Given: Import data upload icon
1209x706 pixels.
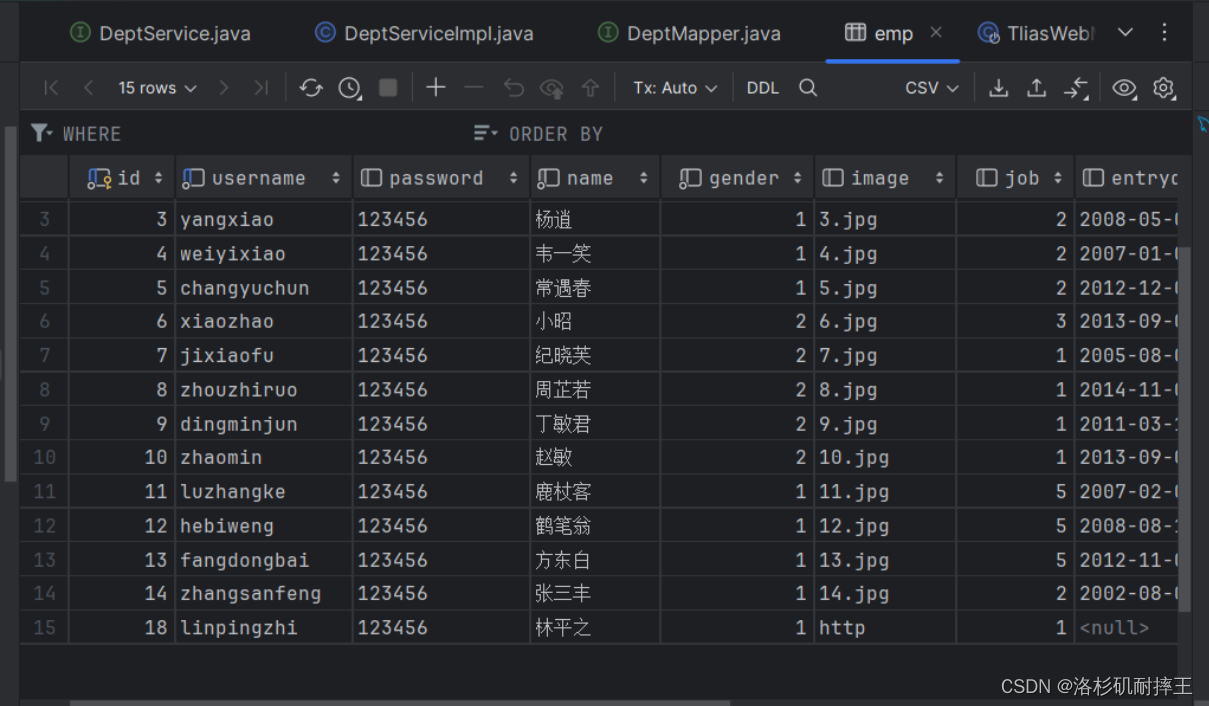Looking at the screenshot, I should (1037, 88).
